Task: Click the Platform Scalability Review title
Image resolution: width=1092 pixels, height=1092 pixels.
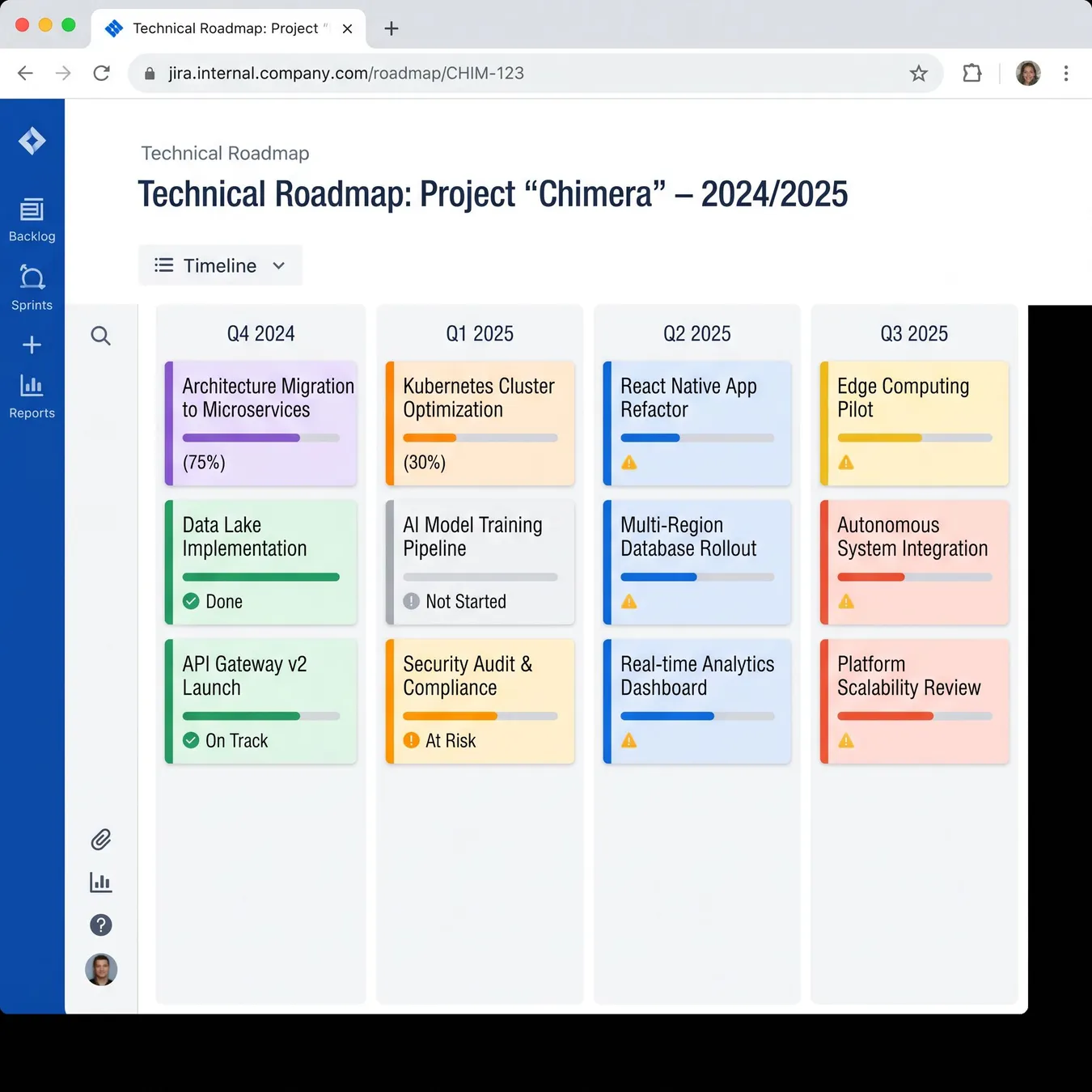Action: [x=908, y=676]
